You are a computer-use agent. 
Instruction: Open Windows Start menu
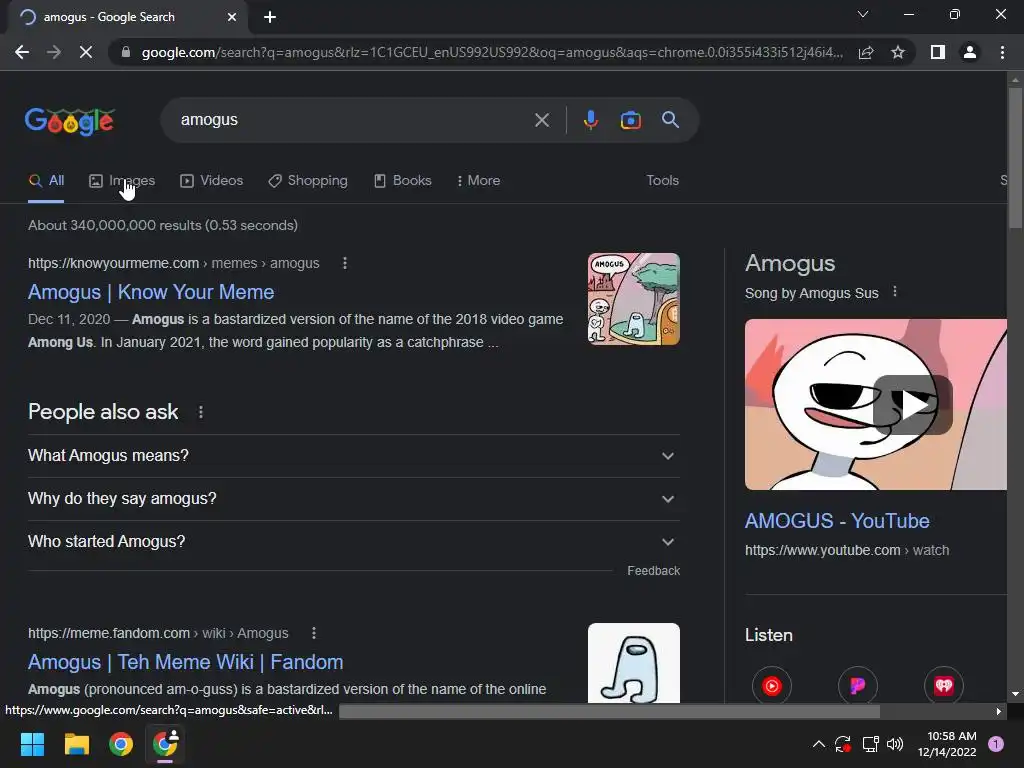pyautogui.click(x=32, y=744)
